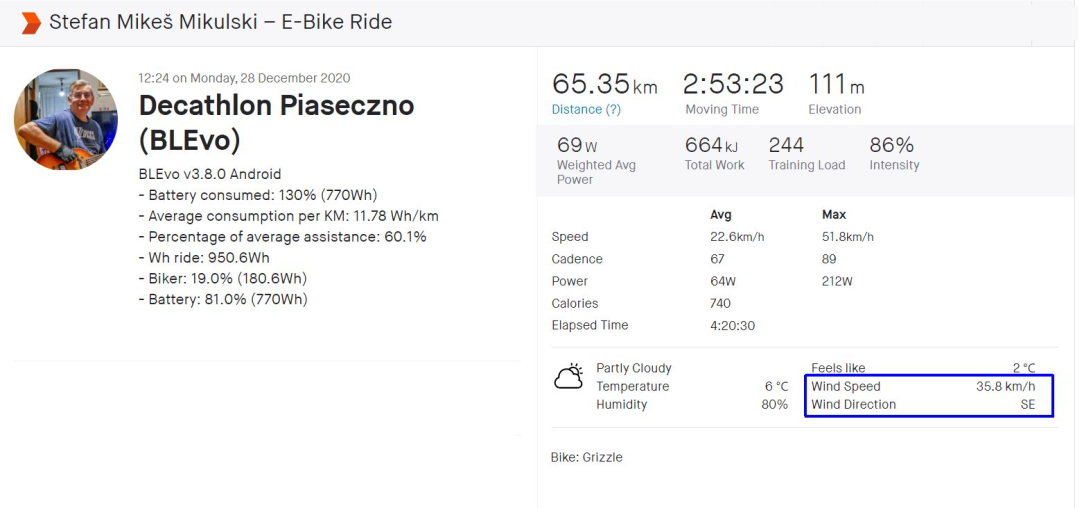This screenshot has height=508, width=1080.
Task: Click the Elapsed Time 4:20:30 value
Action: click(x=733, y=325)
